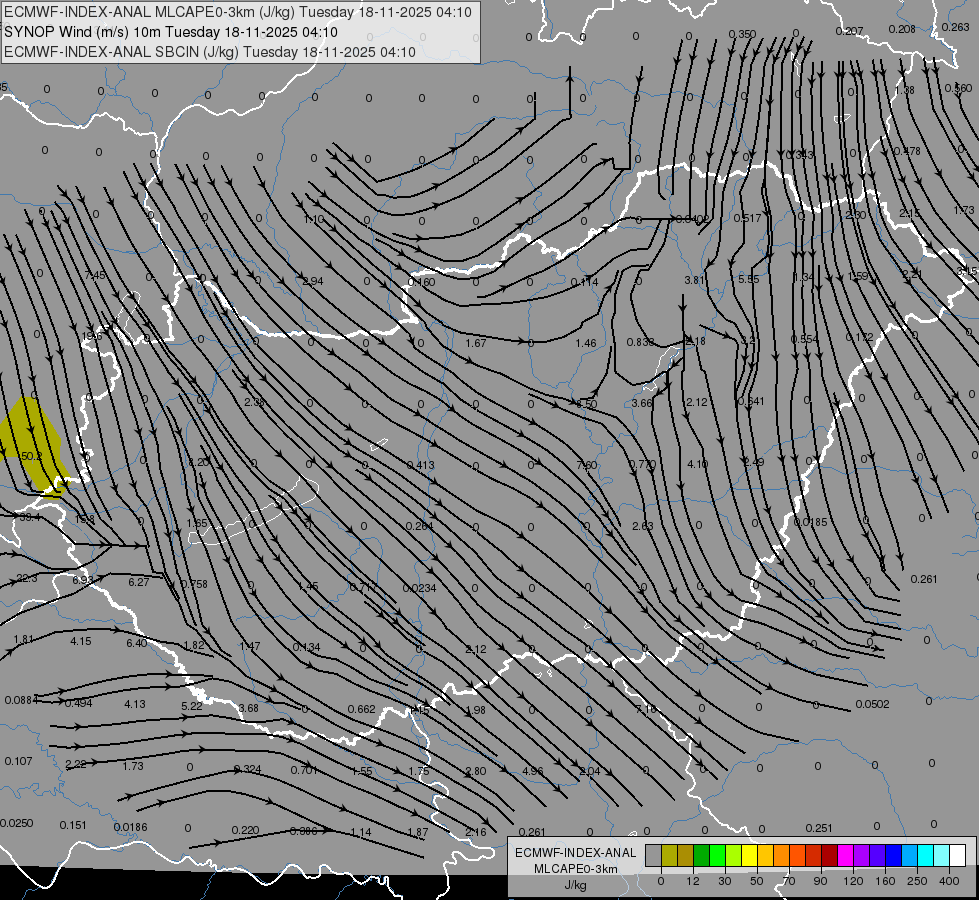Viewport: 979px width, 900px height.
Task: Click the legend label 'ECMWF-INDEX-ANAL'
Action: (x=576, y=853)
